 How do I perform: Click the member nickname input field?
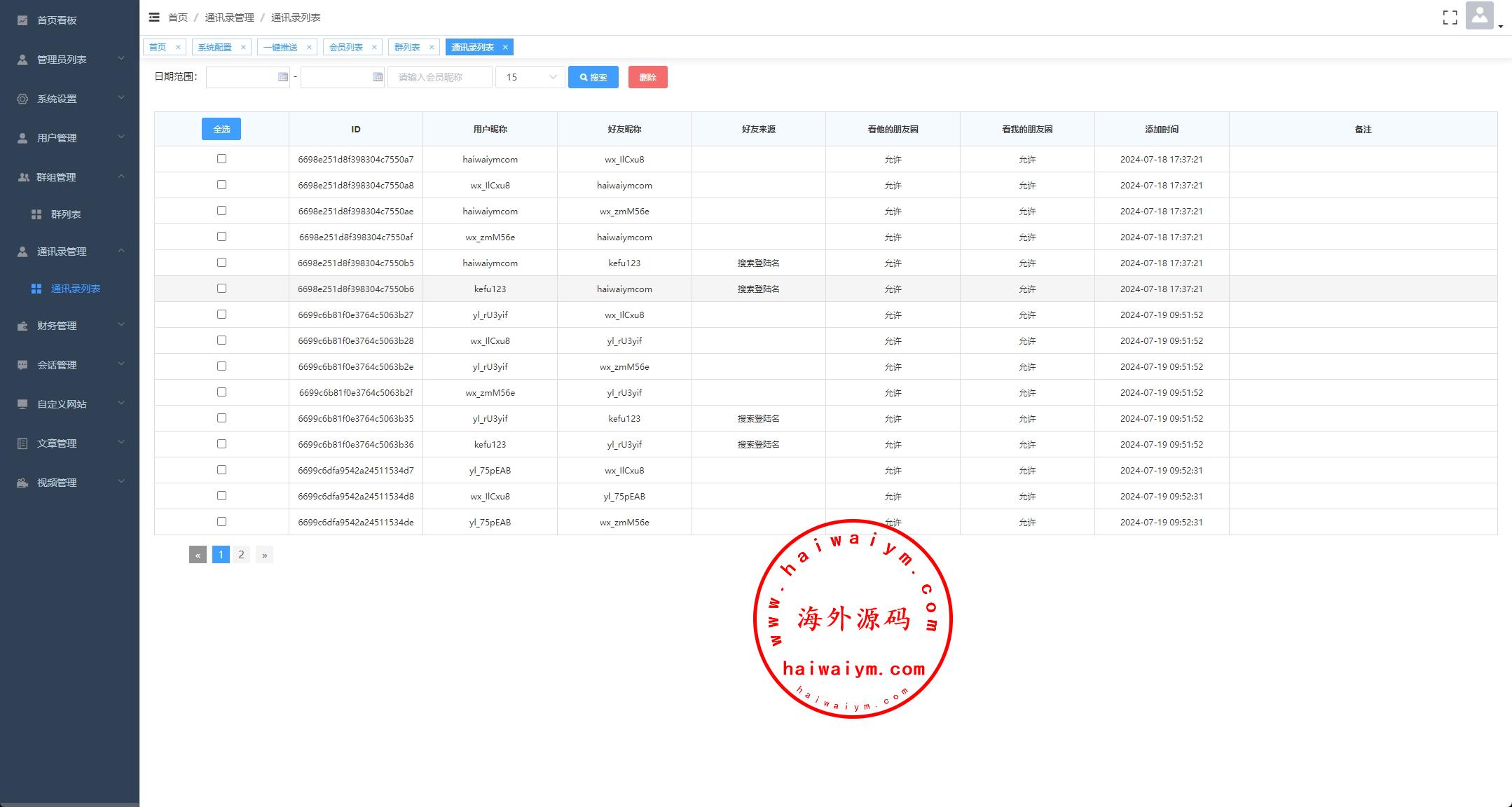click(440, 77)
